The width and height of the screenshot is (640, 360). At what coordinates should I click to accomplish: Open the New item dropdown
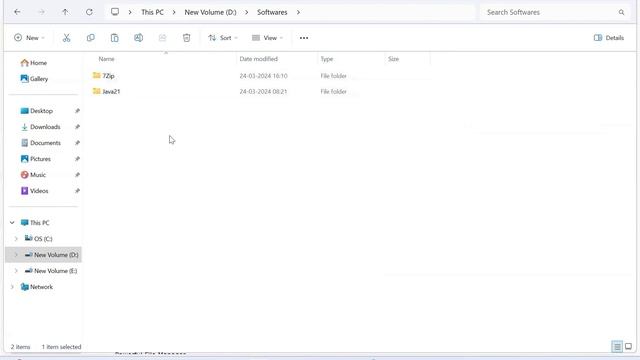pyautogui.click(x=29, y=38)
